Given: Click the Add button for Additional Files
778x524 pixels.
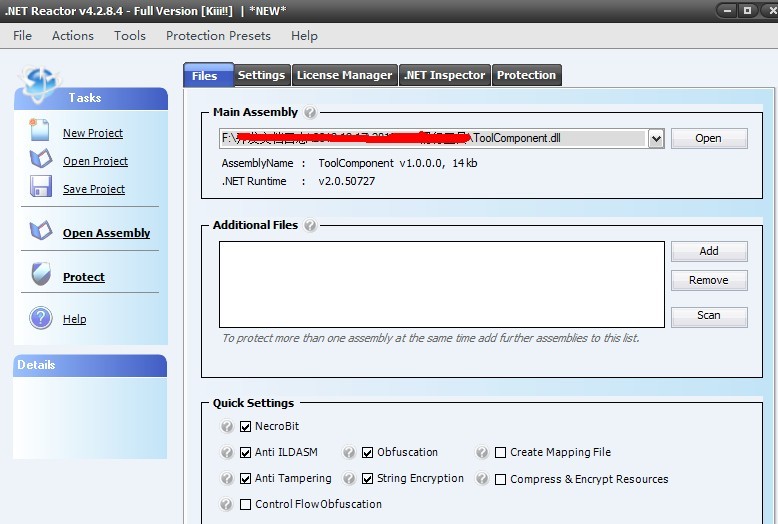Looking at the screenshot, I should pyautogui.click(x=709, y=251).
